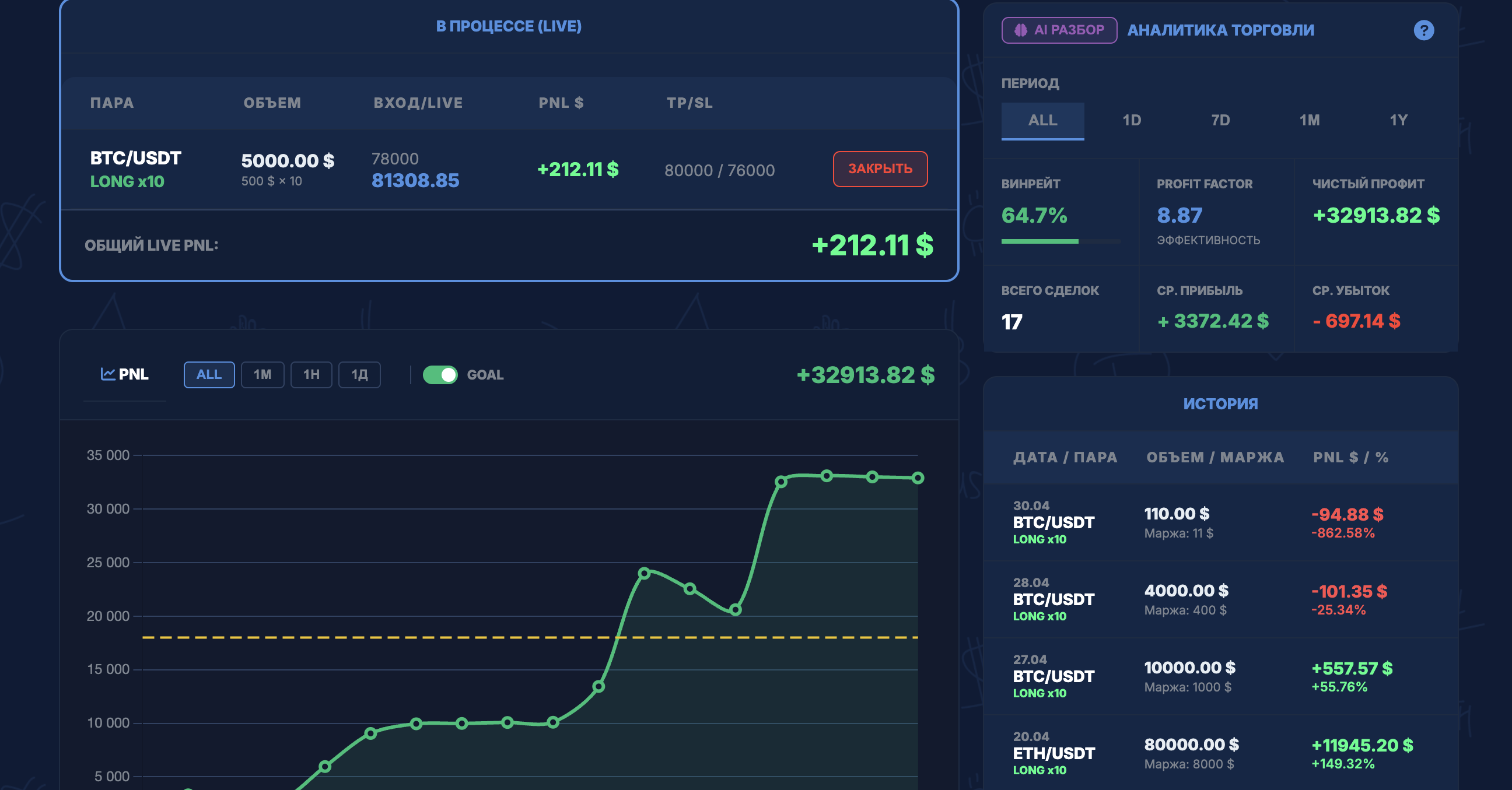Click the В ПРОЦЕССЕ (LIVE) heading
This screenshot has width=1512, height=790.
509,26
